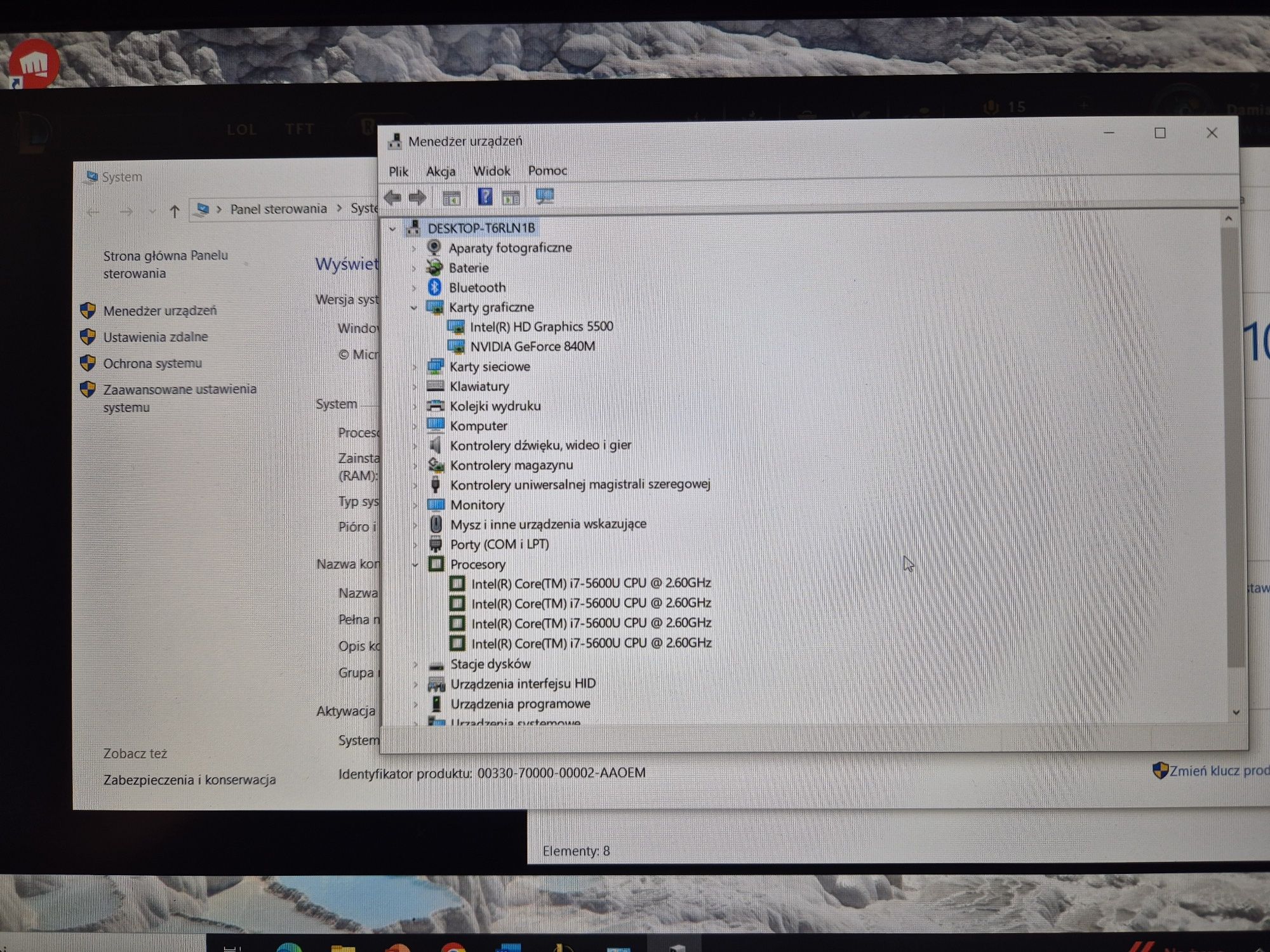This screenshot has width=1270, height=952.
Task: Open the Pomoc menu
Action: click(x=547, y=170)
